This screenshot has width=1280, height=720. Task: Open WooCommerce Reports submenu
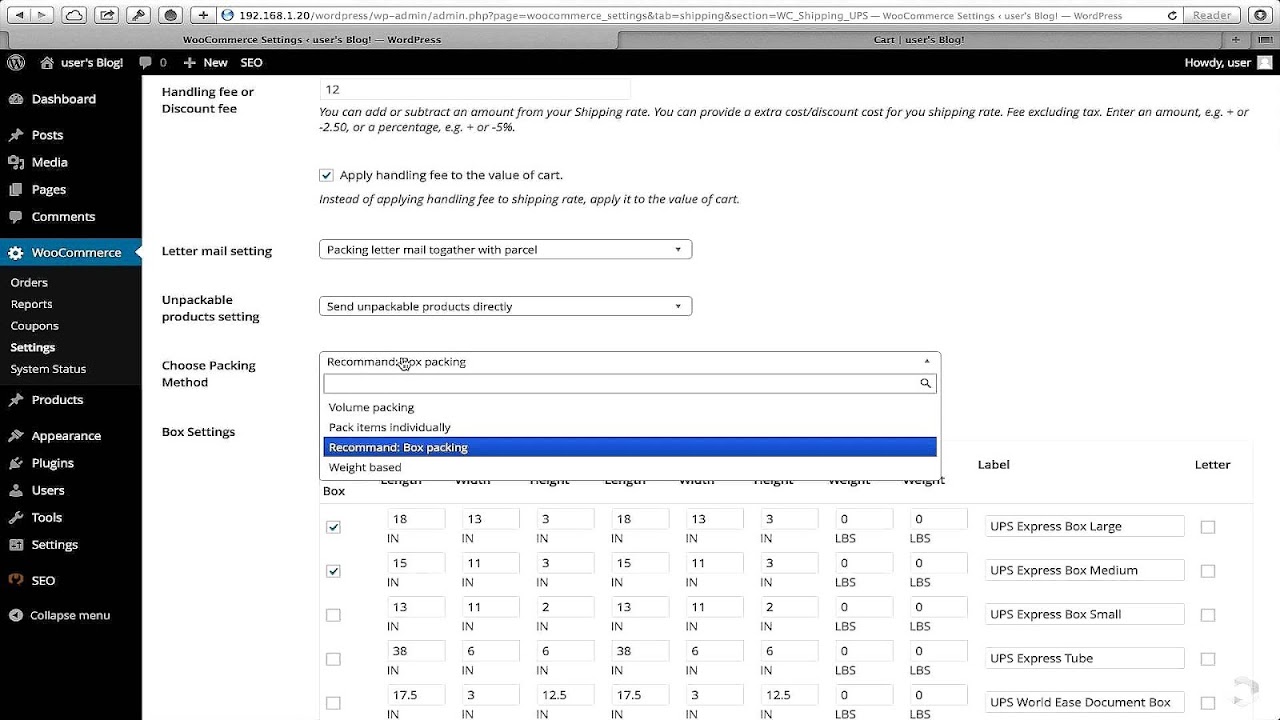pos(31,304)
